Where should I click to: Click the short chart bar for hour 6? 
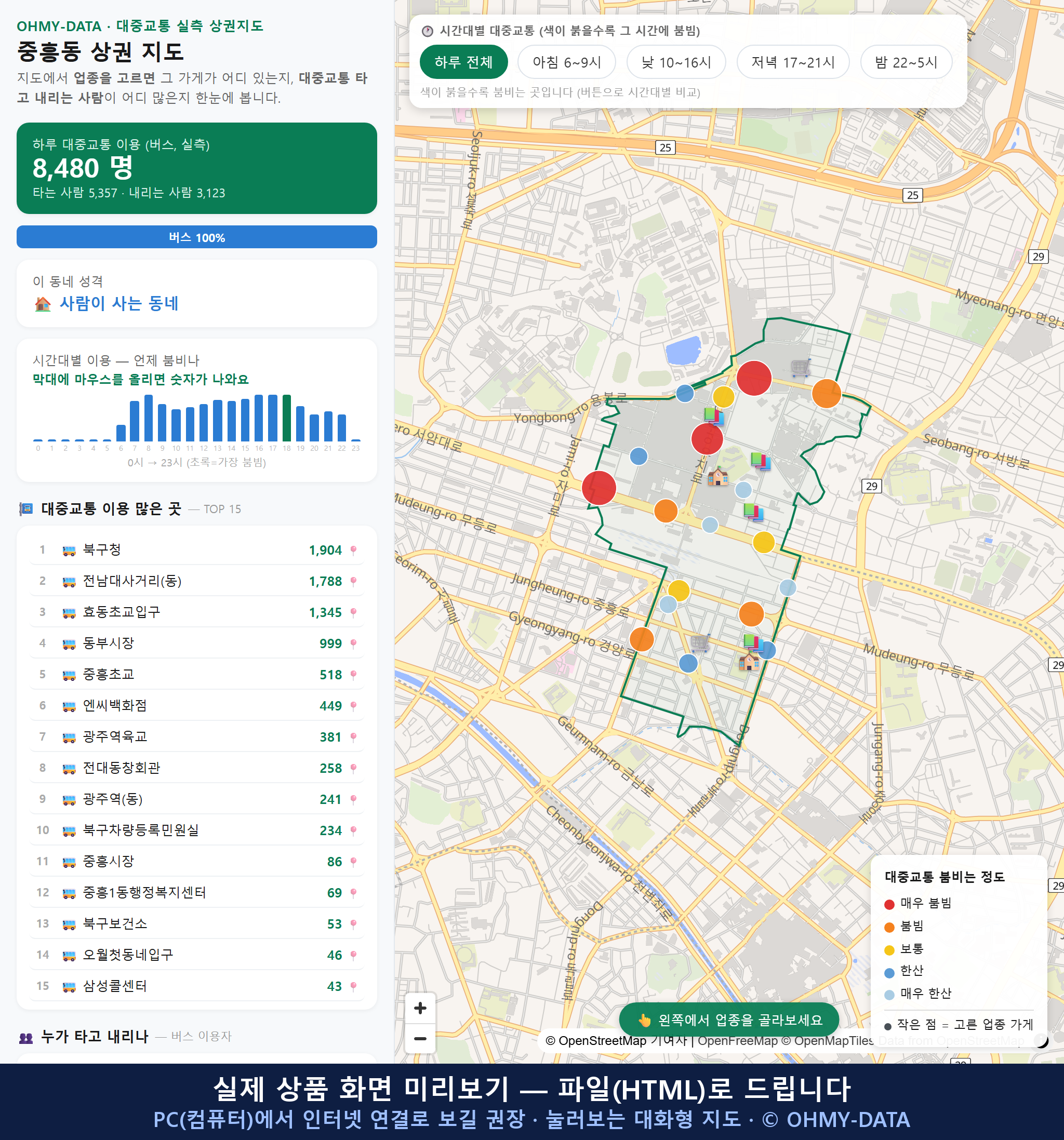(x=121, y=433)
